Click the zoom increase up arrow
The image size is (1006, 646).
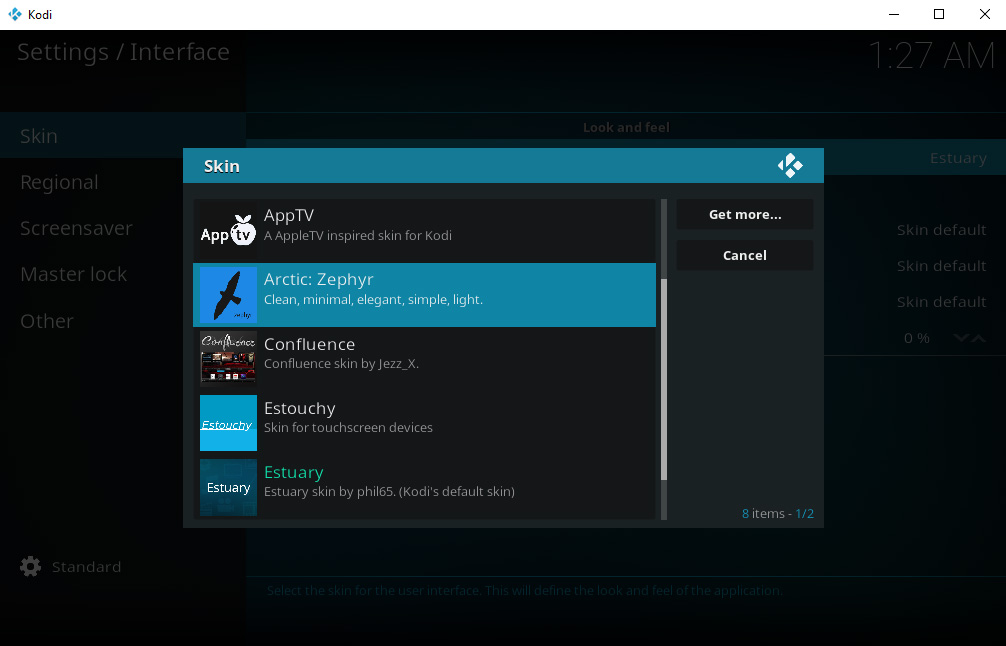coord(978,338)
